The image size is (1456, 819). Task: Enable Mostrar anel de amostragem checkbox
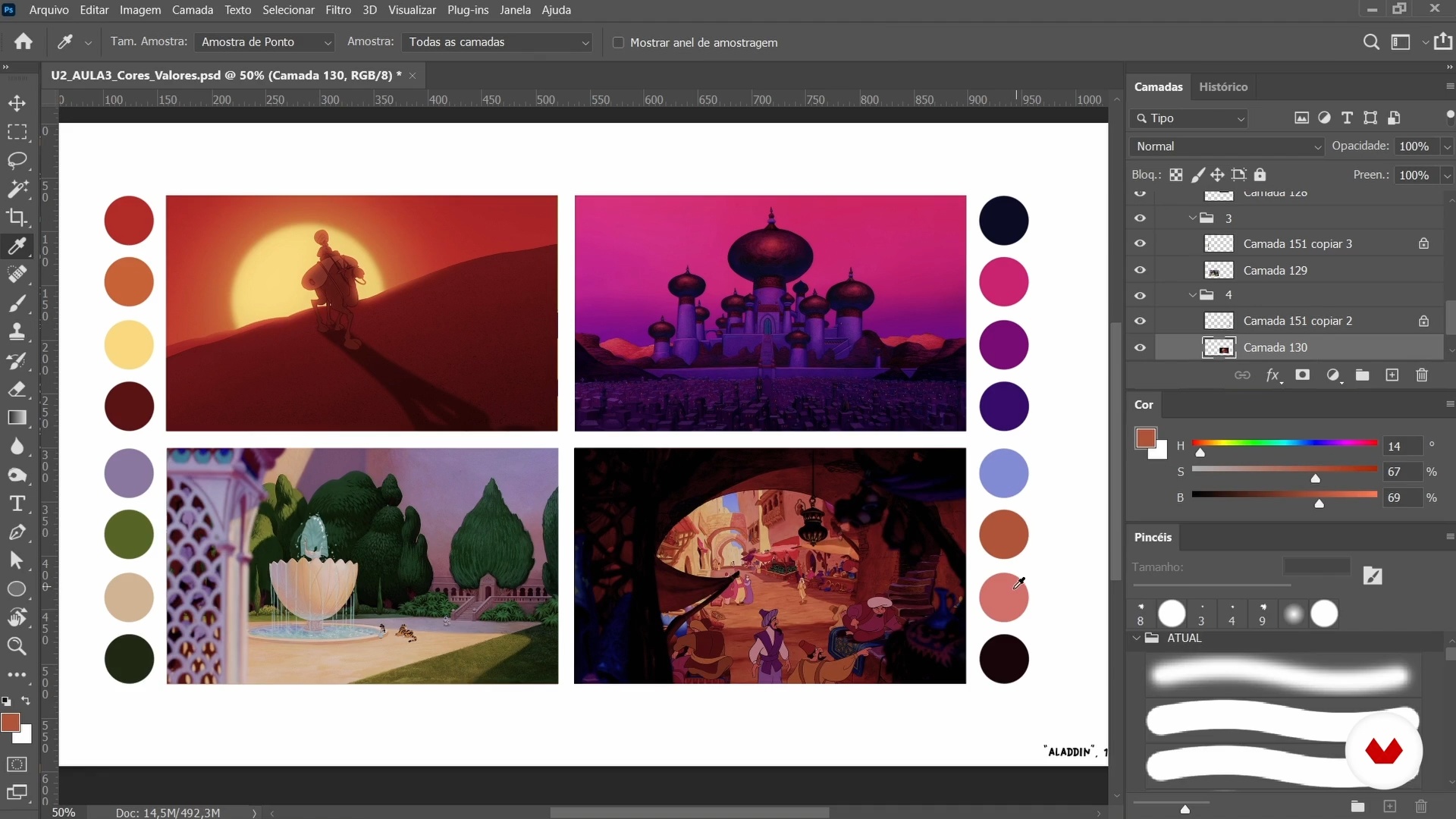618,42
